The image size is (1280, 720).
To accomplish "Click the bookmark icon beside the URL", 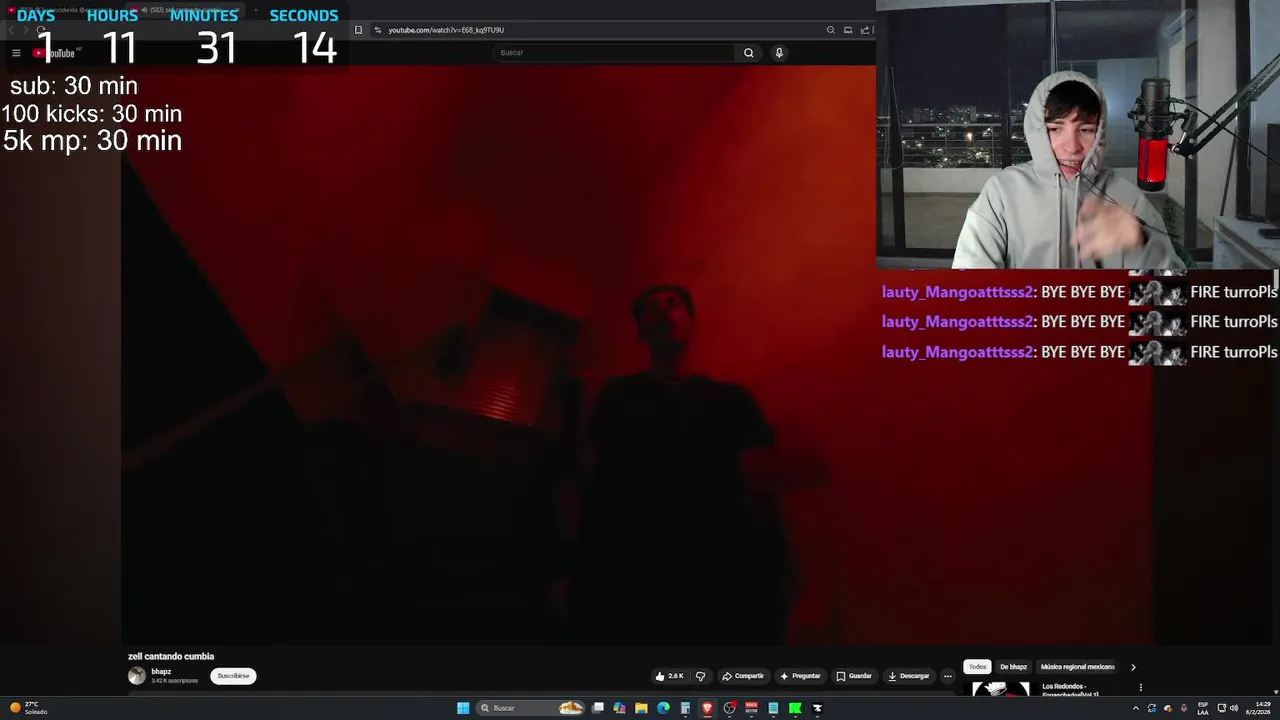I will (358, 30).
